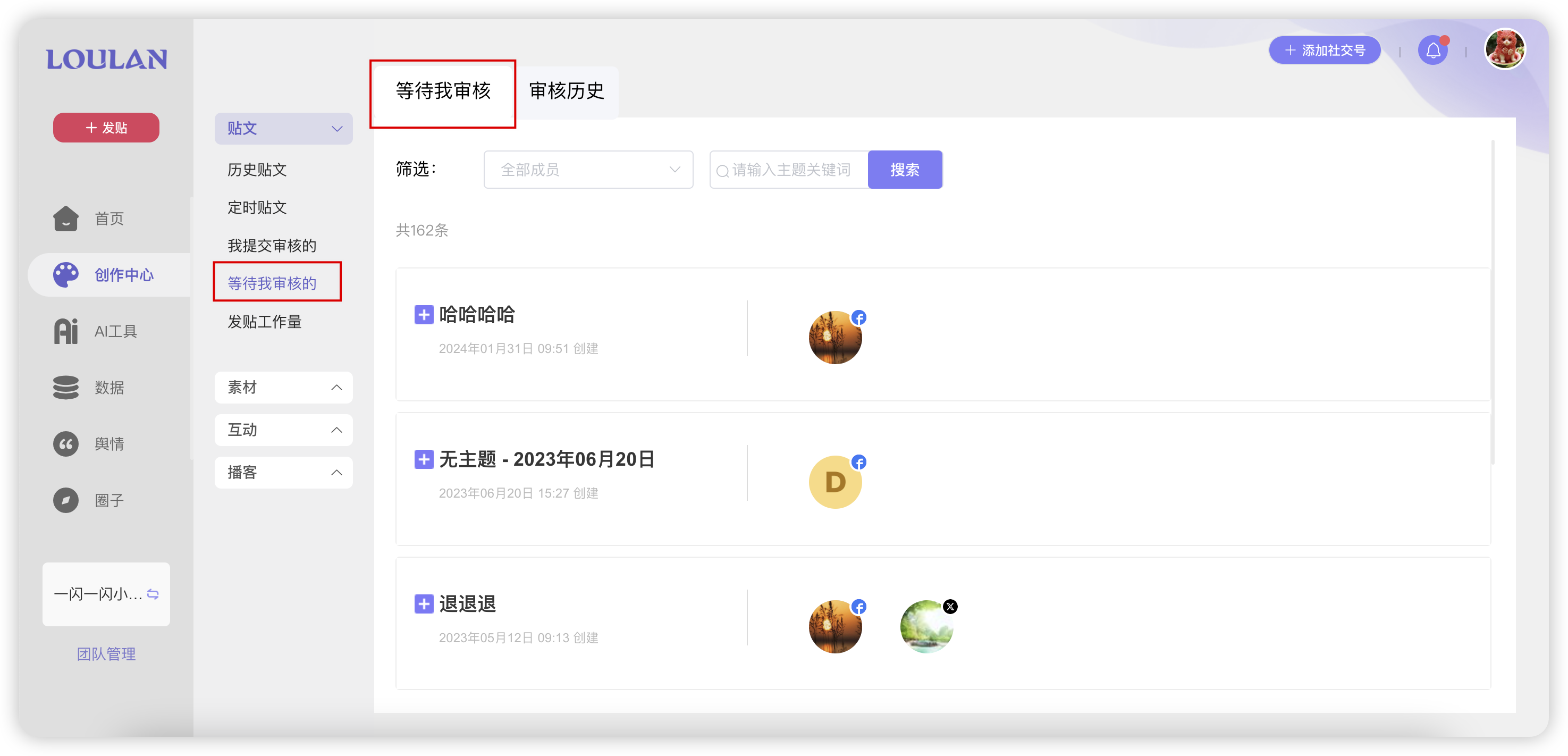Image resolution: width=1568 pixels, height=756 pixels.
Task: Open 我提交审核的 in the submenu
Action: click(272, 246)
